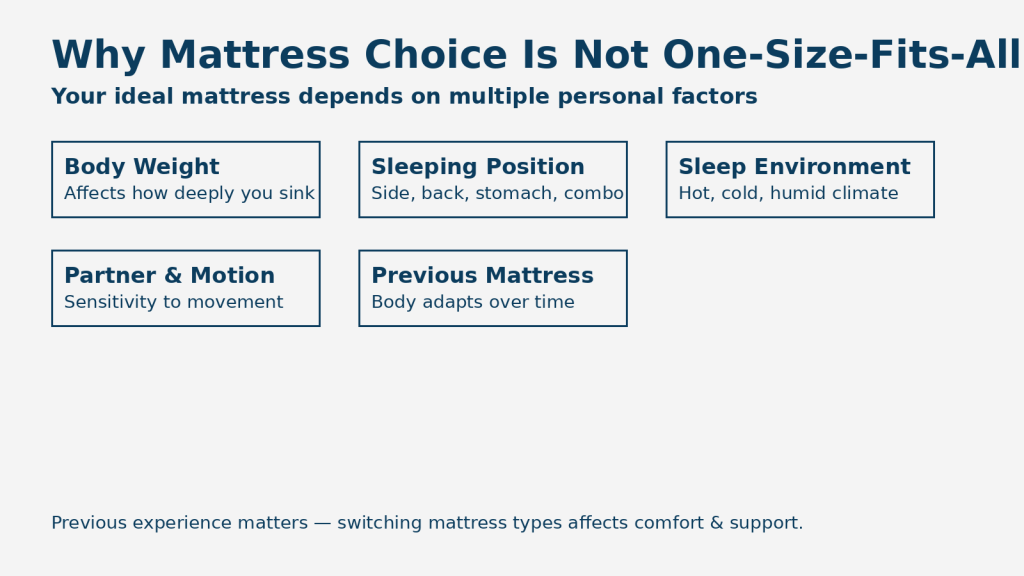Select the text 'Affects how deeply you sink'
Viewport: 1024px width, 576px height.
point(189,194)
